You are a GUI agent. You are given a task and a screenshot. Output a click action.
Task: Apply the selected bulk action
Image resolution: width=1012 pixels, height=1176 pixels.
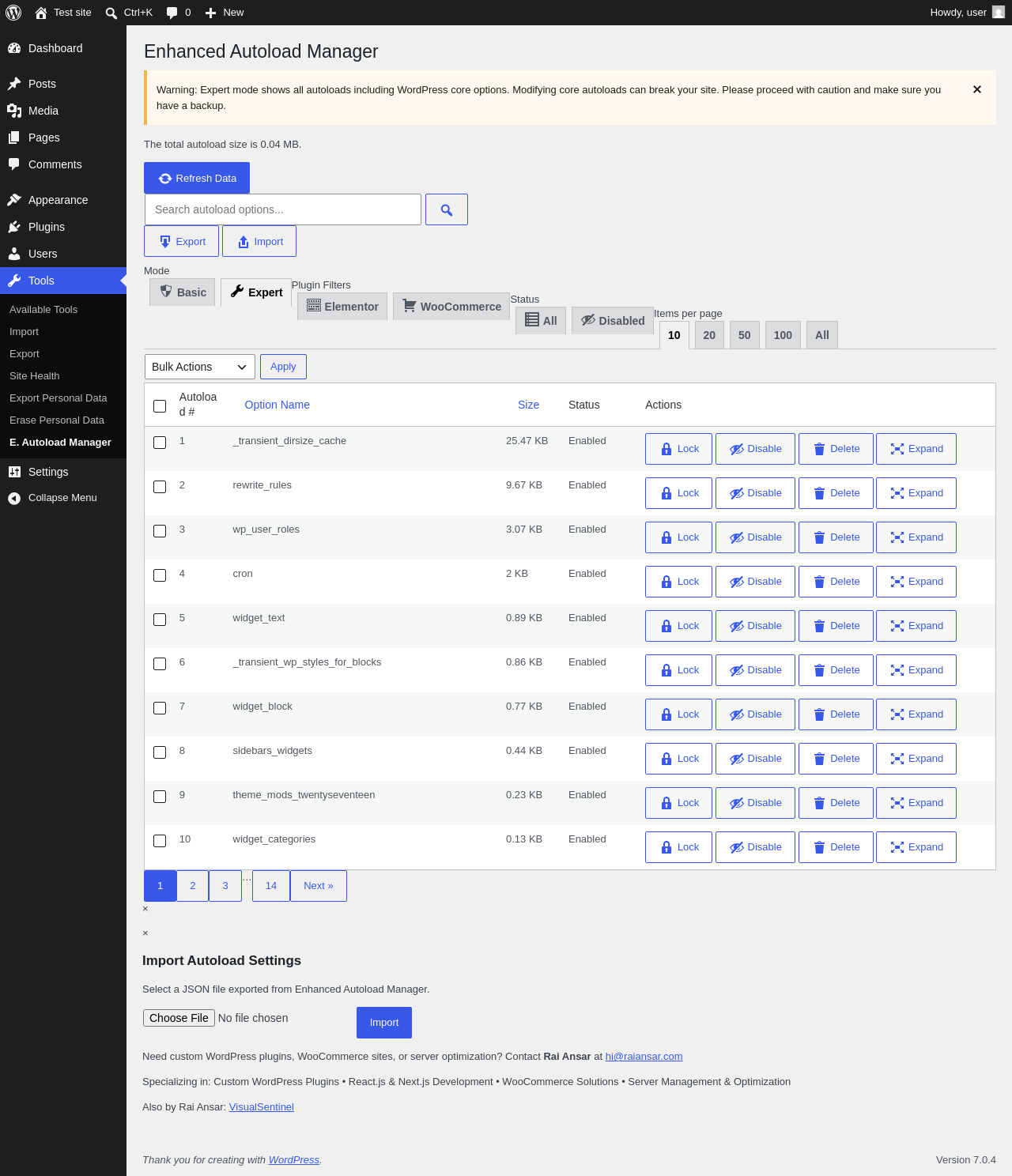(x=283, y=367)
